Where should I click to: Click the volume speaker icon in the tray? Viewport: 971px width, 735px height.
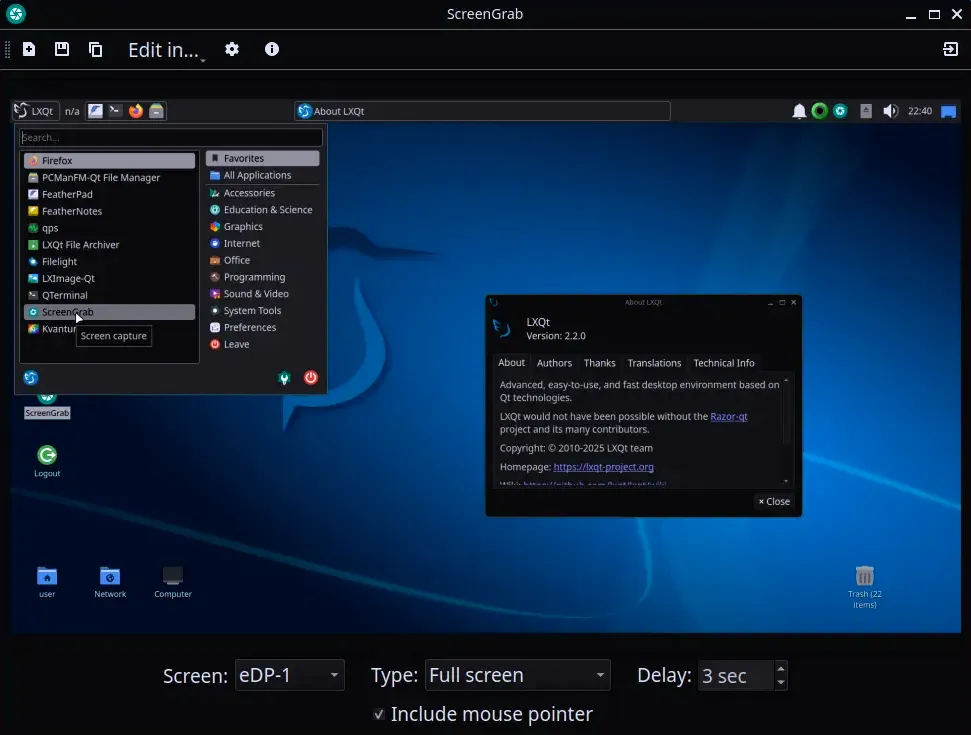pyautogui.click(x=890, y=111)
